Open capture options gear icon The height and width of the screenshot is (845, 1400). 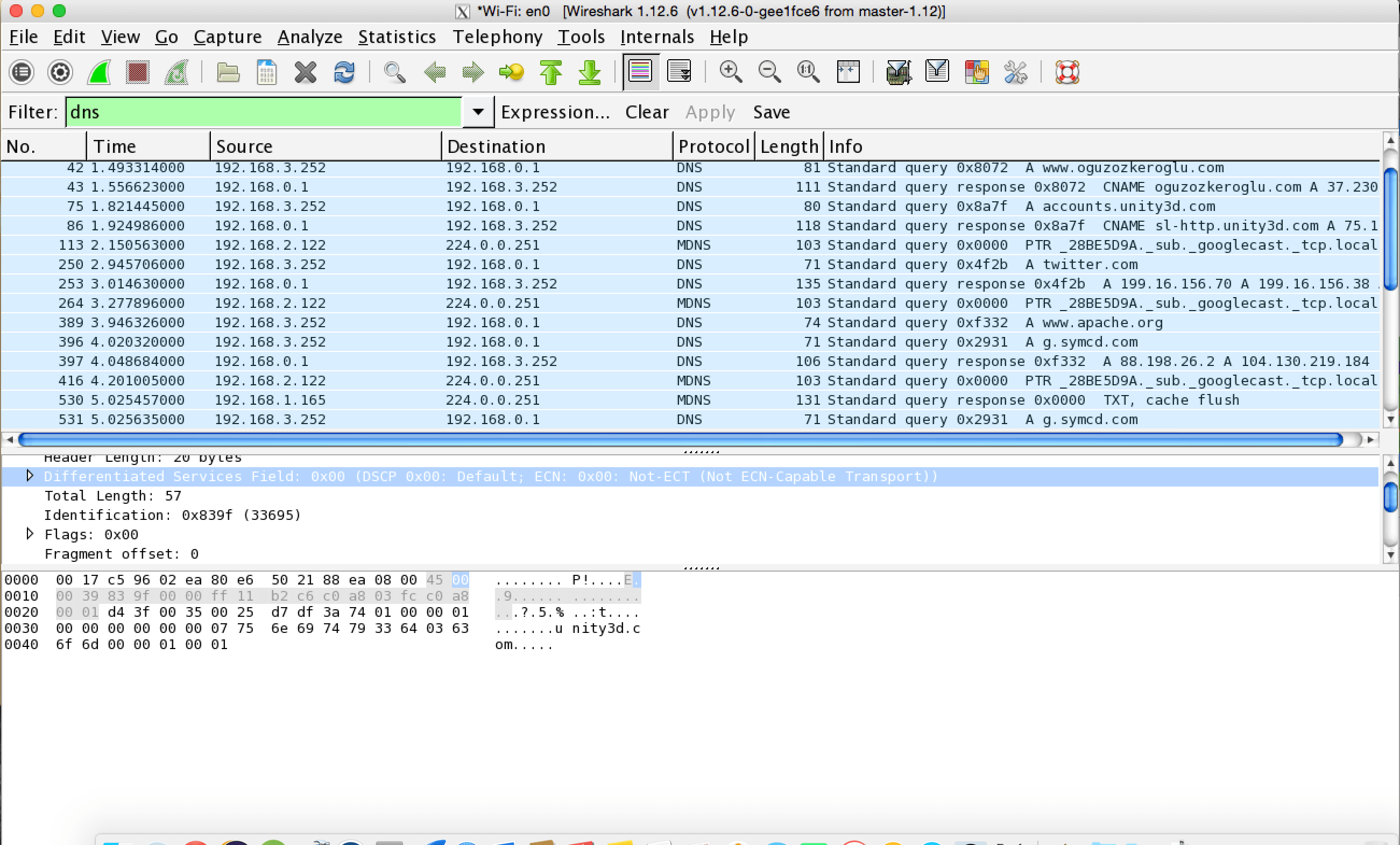click(x=60, y=73)
